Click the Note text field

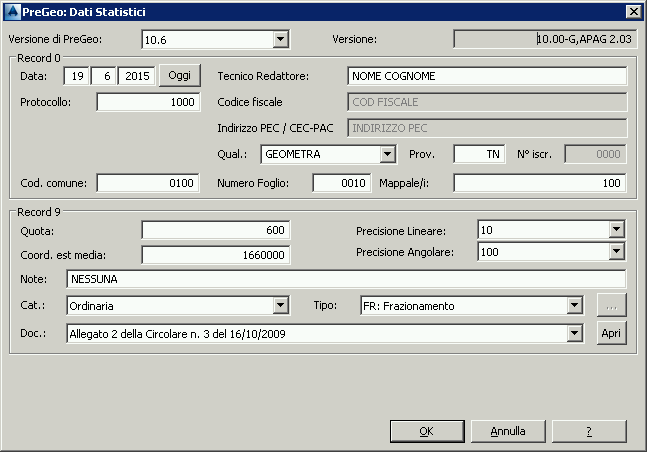345,279
